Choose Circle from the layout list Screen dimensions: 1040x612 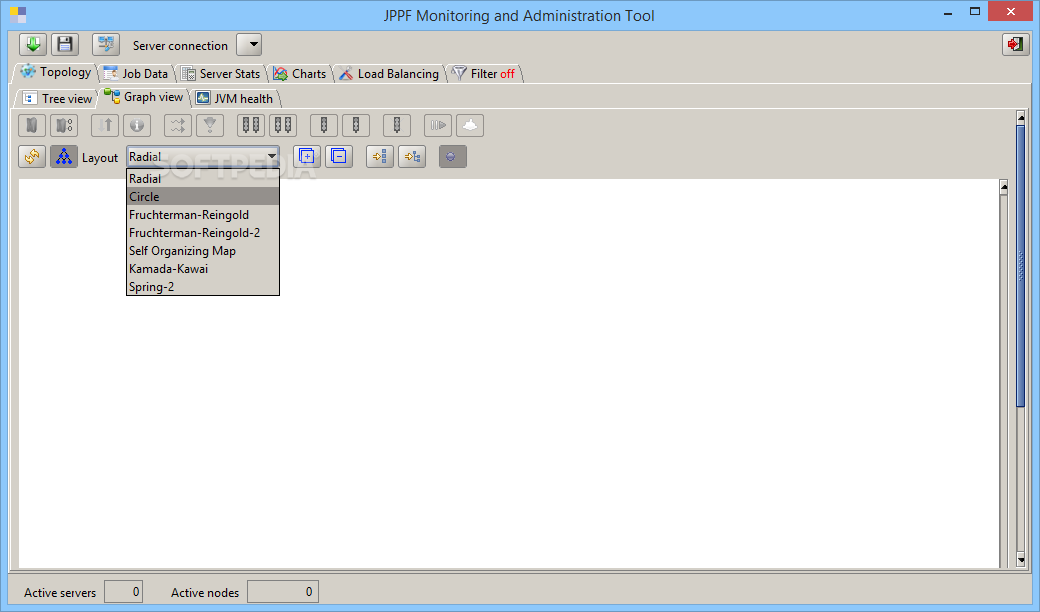(203, 196)
